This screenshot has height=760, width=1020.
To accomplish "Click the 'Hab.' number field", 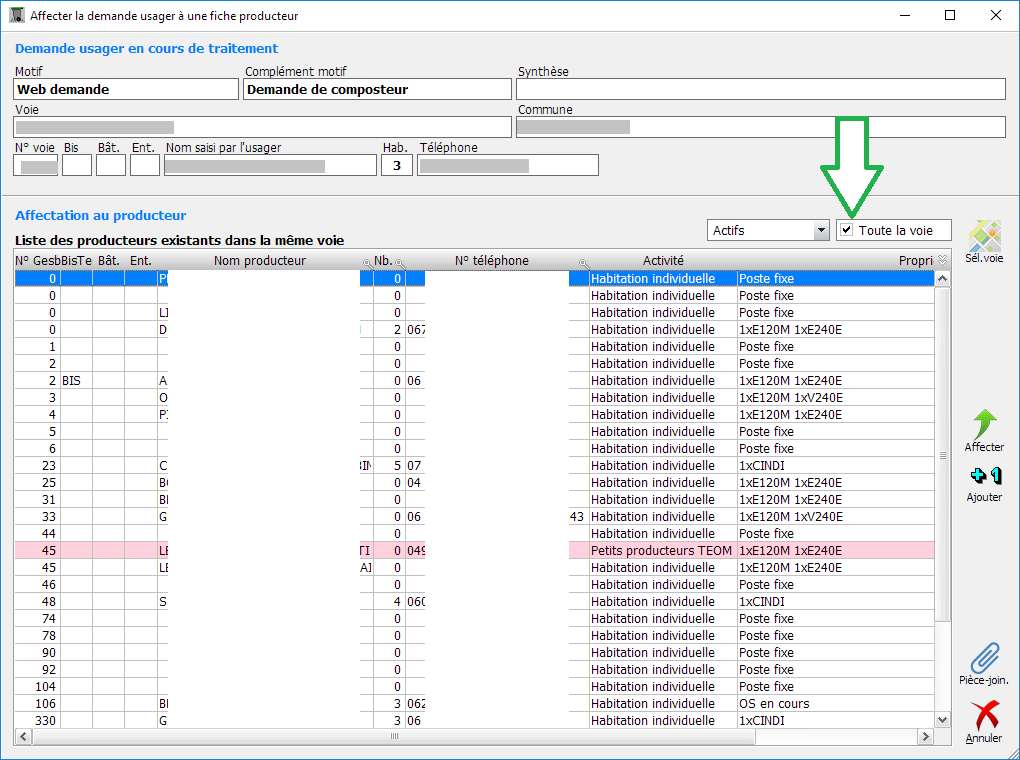I will coord(396,165).
